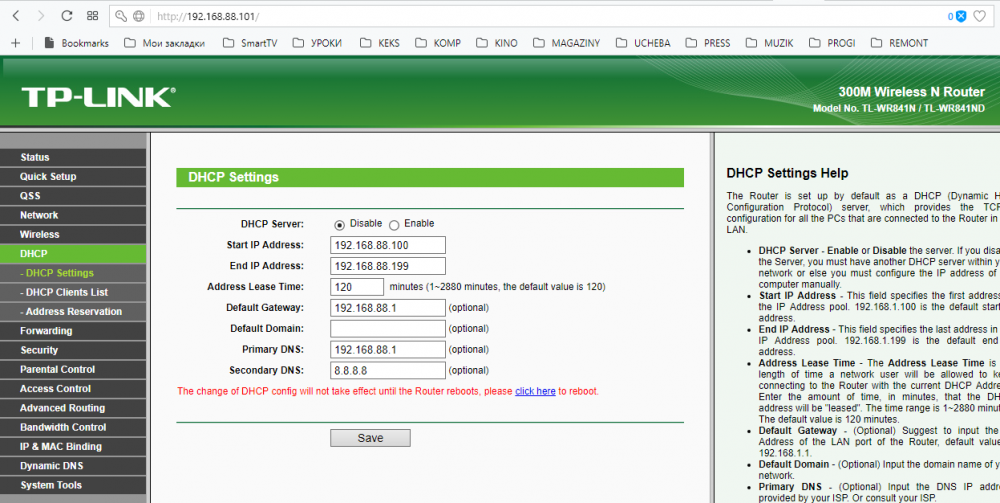Open the KEKS bookmark folder
This screenshot has width=1000, height=503.
(379, 43)
